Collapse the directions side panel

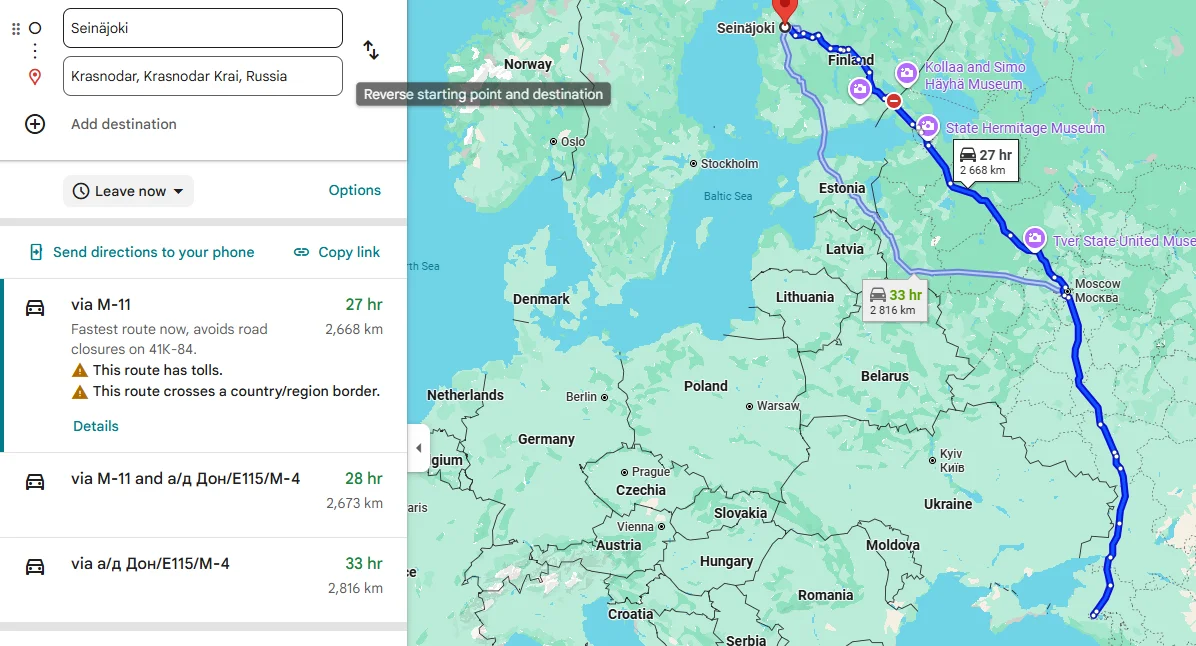click(419, 448)
